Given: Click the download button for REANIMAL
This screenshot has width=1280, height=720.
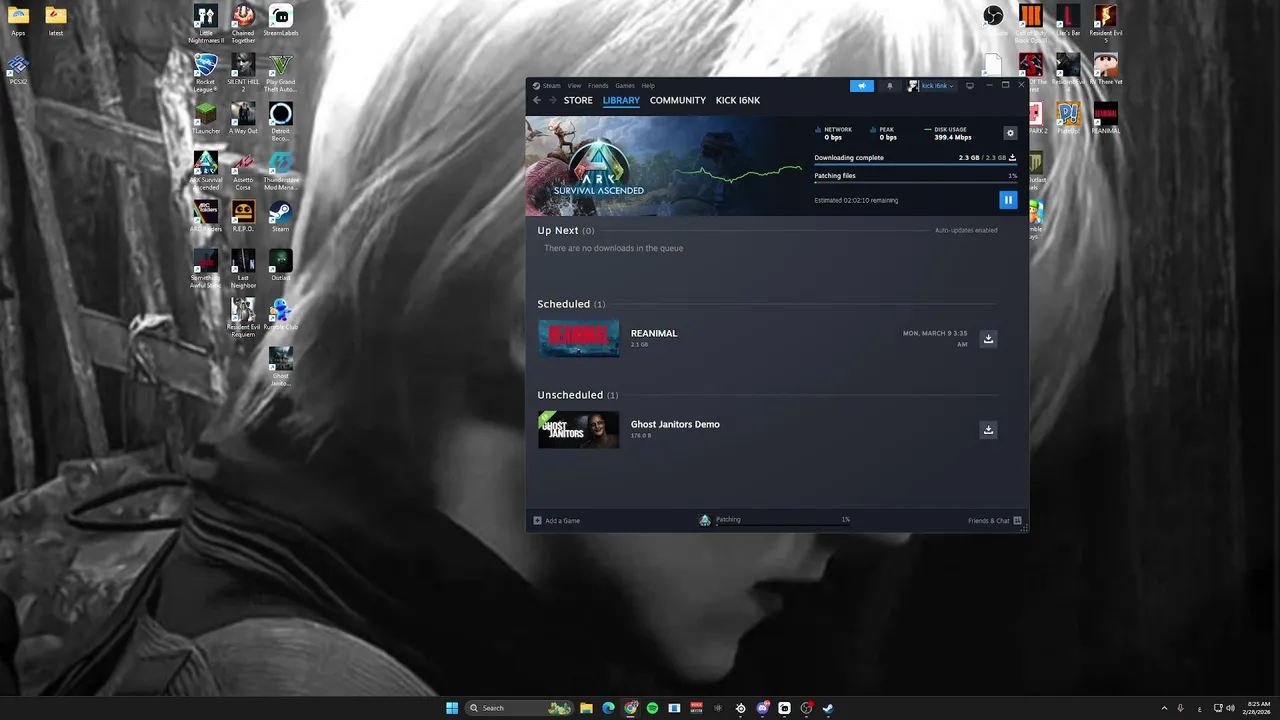Looking at the screenshot, I should pyautogui.click(x=988, y=339).
